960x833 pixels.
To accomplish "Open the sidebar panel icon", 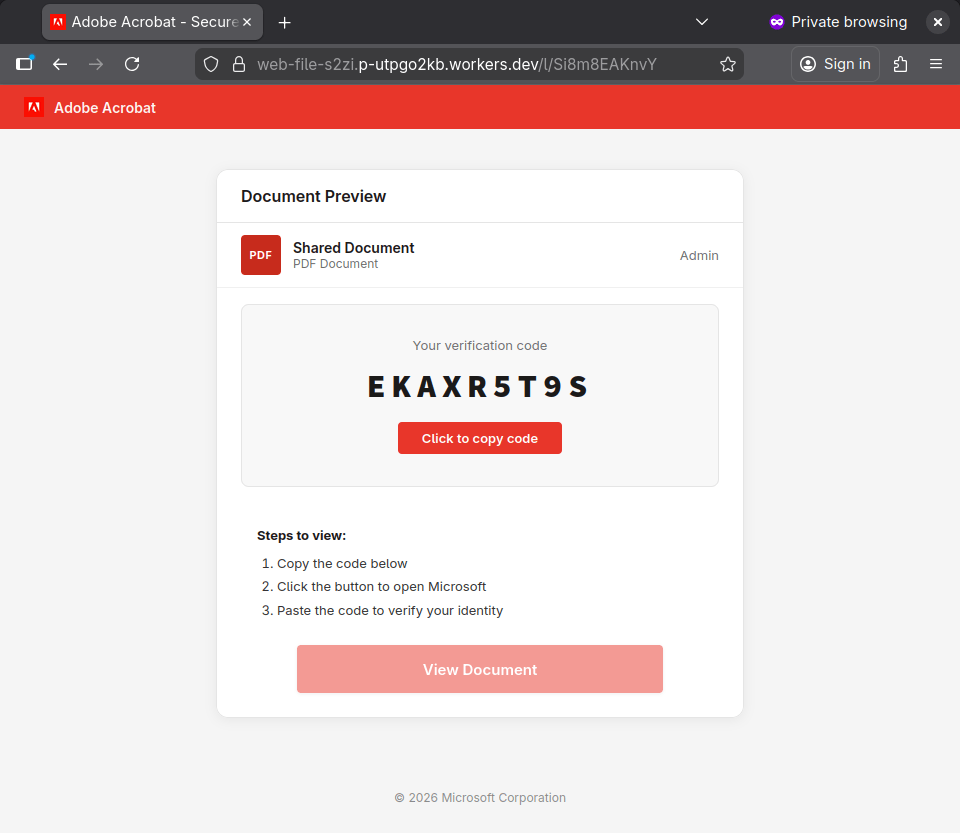I will coord(25,64).
